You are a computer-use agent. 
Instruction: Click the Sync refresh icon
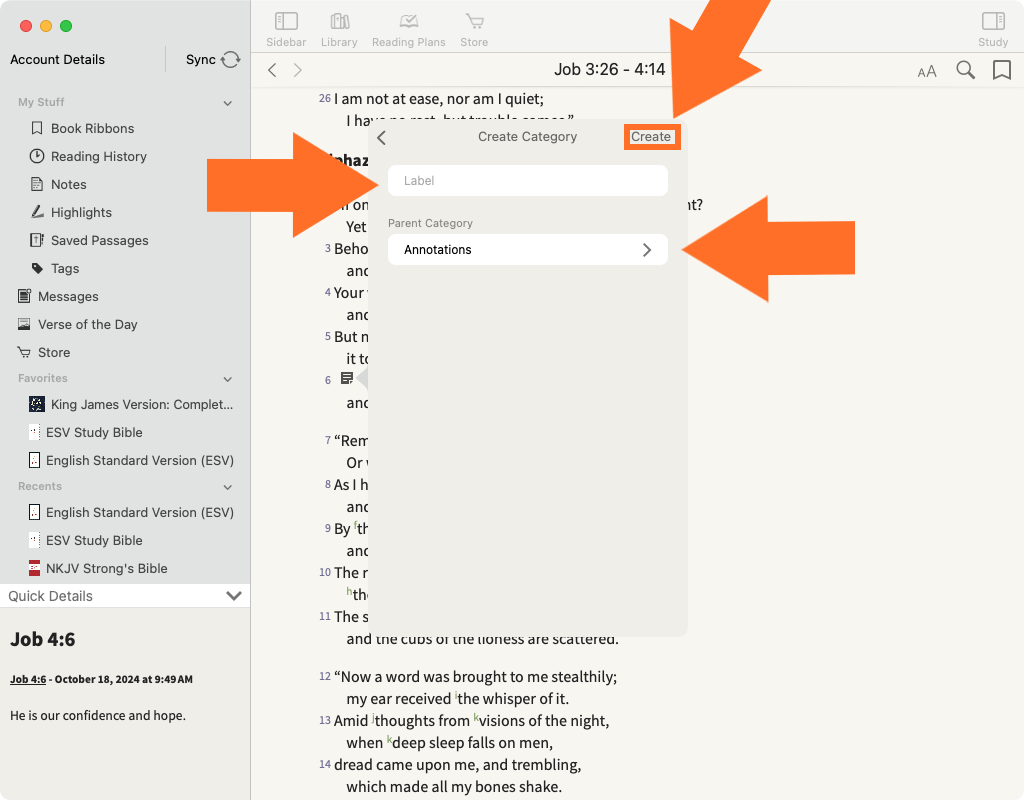point(231,60)
